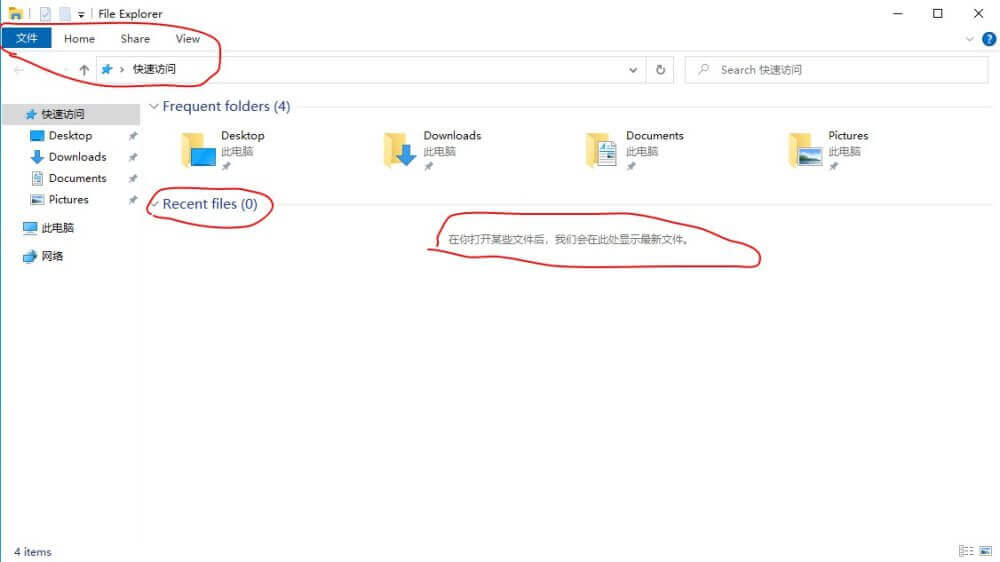Switch to the Share ribbon tab

click(135, 38)
